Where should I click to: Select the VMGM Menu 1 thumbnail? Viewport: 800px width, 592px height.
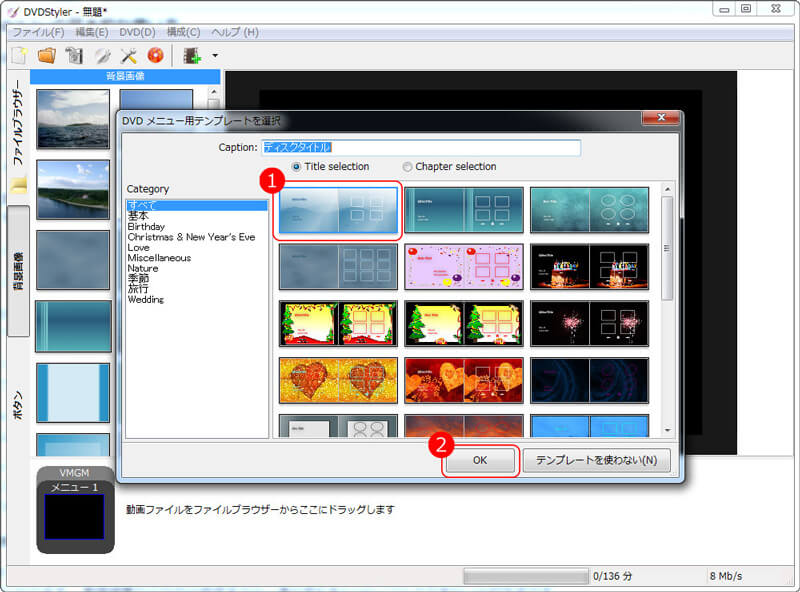tap(75, 516)
